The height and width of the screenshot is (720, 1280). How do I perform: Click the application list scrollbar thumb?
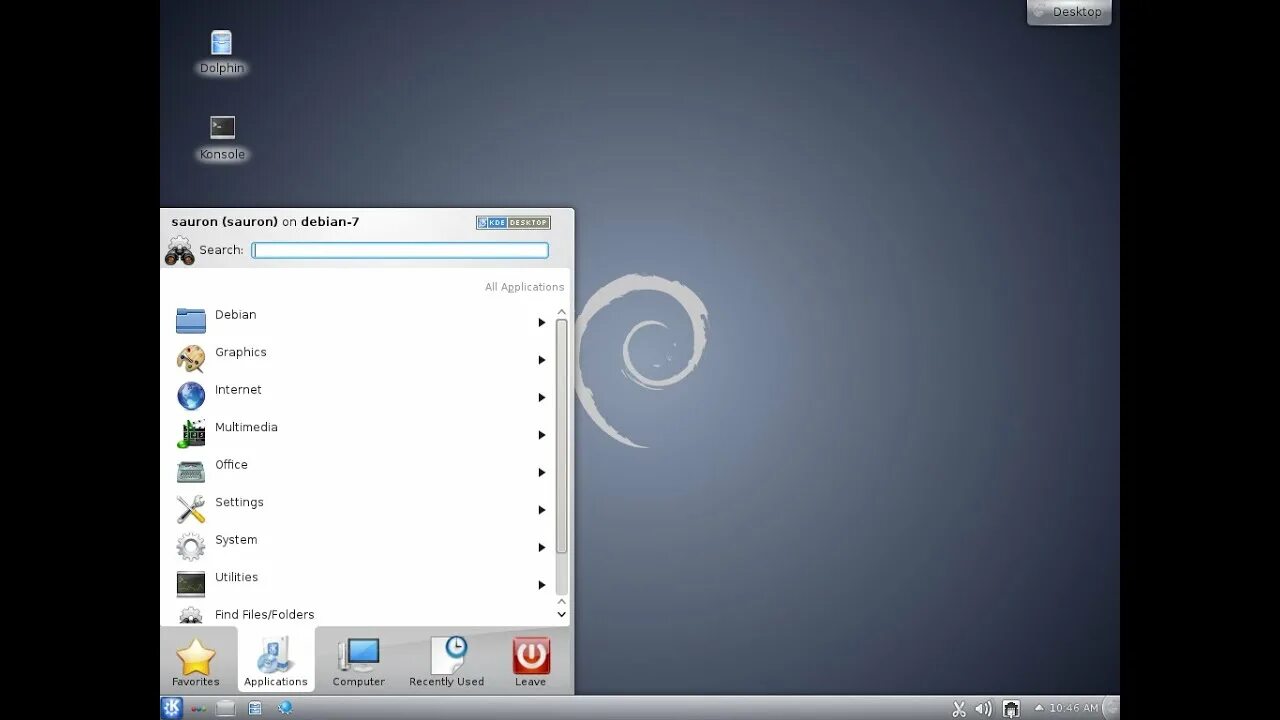[561, 436]
